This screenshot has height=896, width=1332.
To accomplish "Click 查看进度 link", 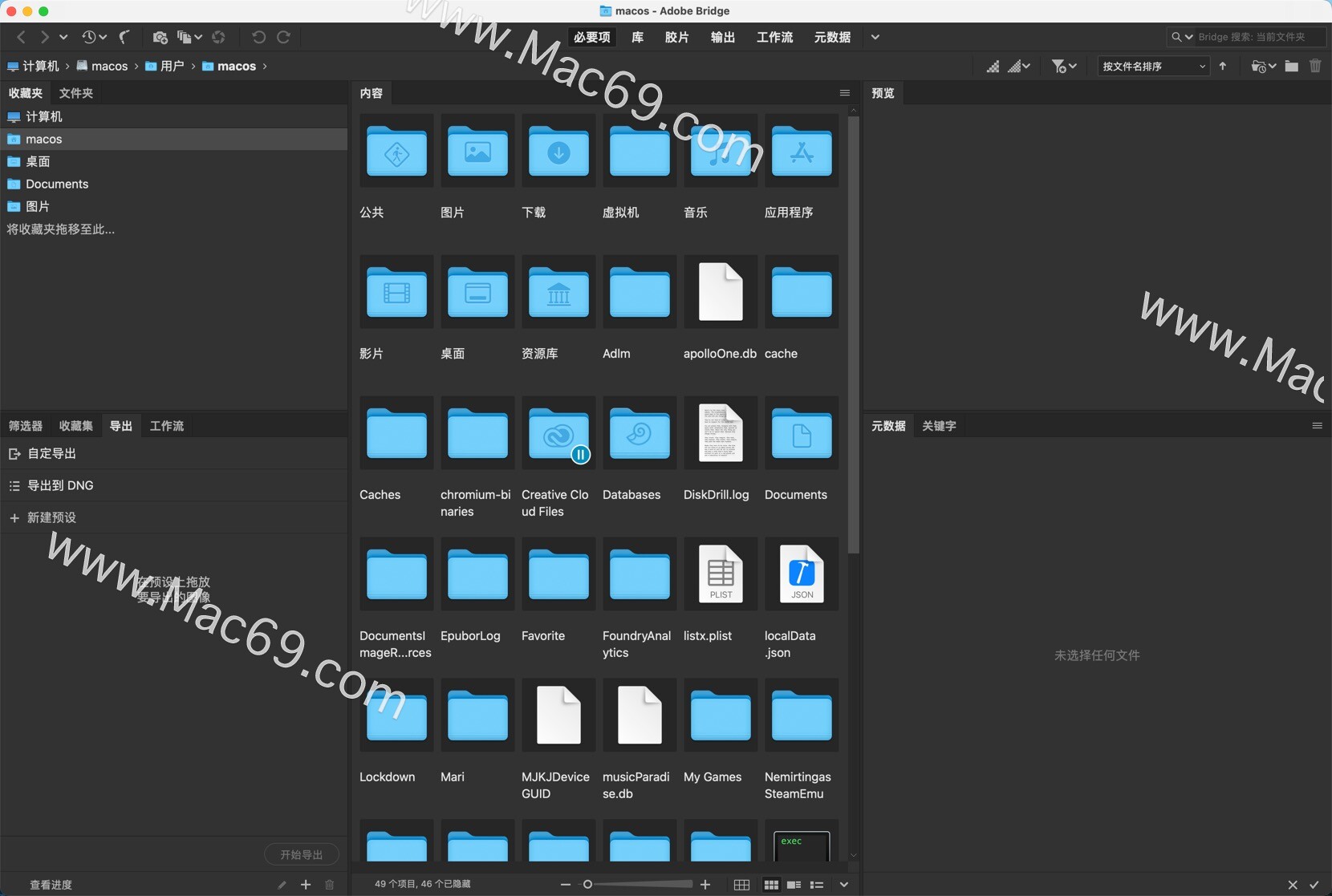I will [x=51, y=885].
